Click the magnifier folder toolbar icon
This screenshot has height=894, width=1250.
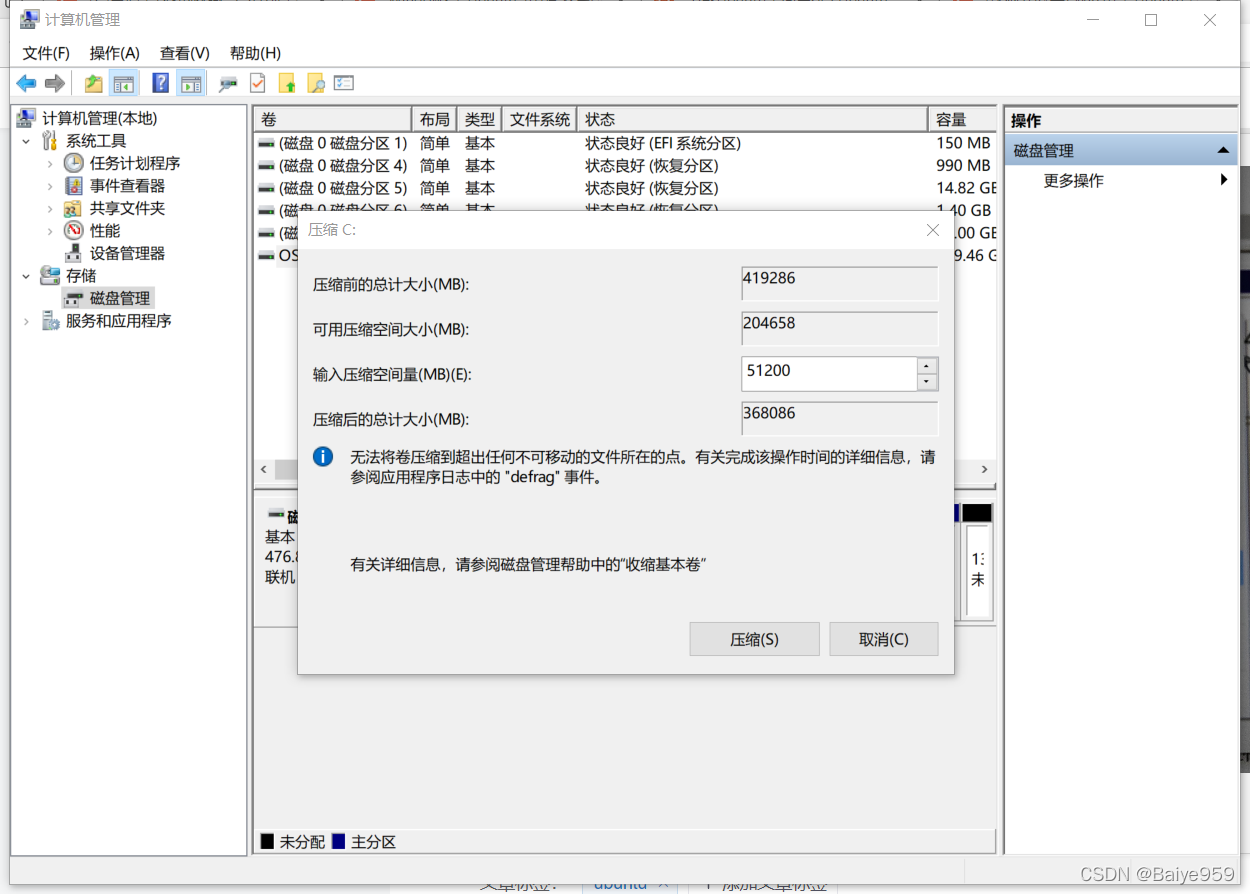click(316, 84)
